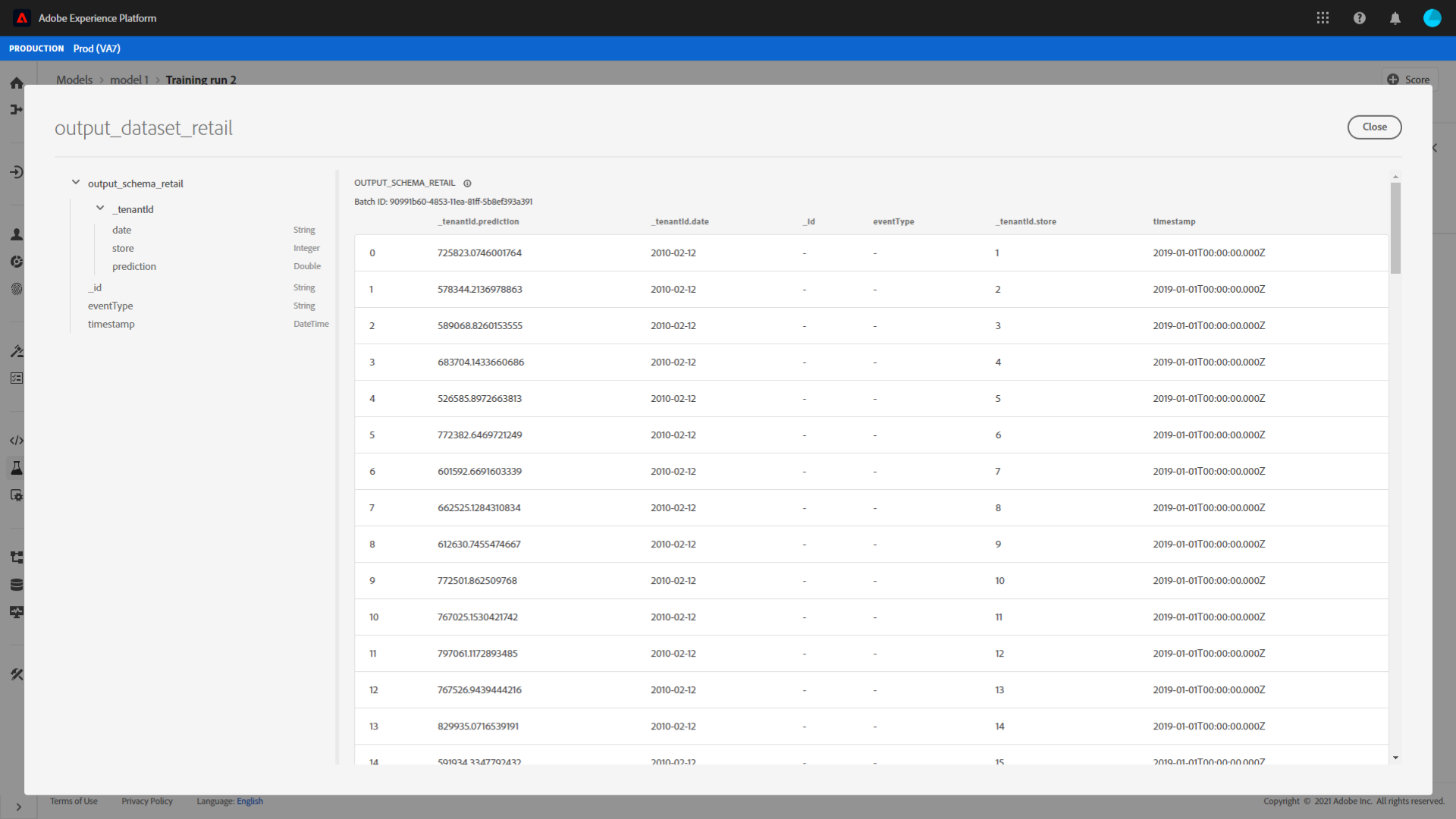Click the info icon beside OUTPUT_SCHEMA_RETAIL
The height and width of the screenshot is (819, 1456).
pos(467,184)
